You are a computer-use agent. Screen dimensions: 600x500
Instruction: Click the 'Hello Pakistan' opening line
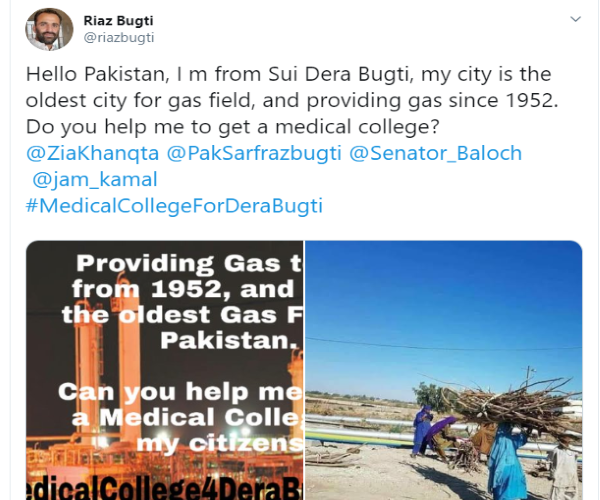click(x=98, y=74)
